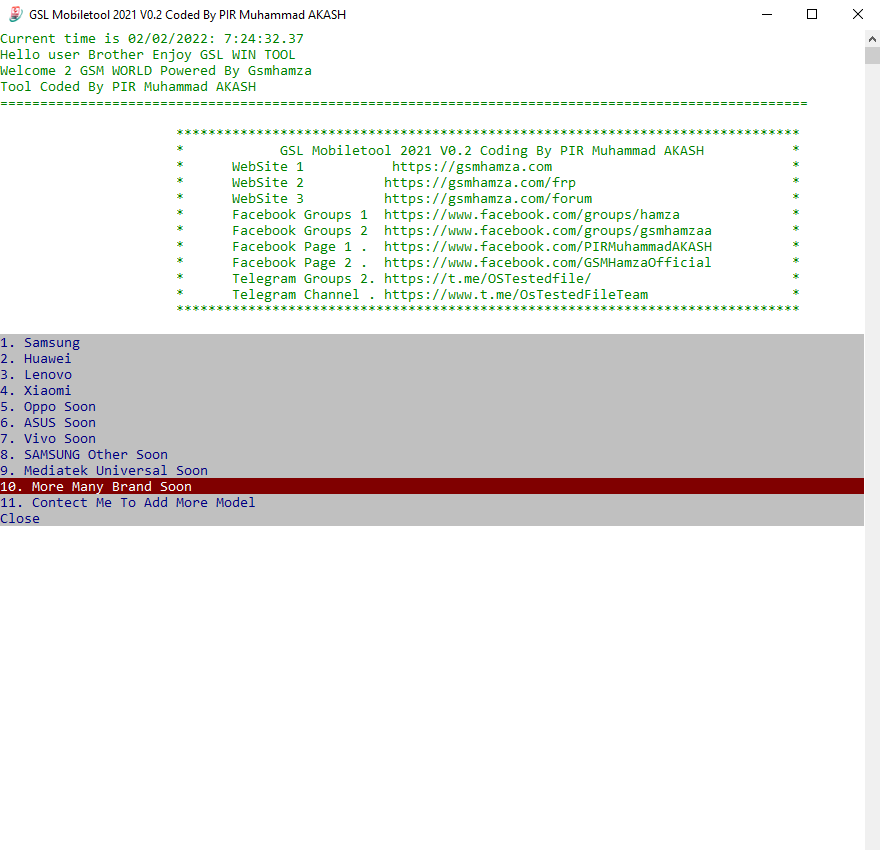Click the Hello user Brother greeting line
Image resolution: width=880 pixels, height=850 pixels.
coord(148,54)
